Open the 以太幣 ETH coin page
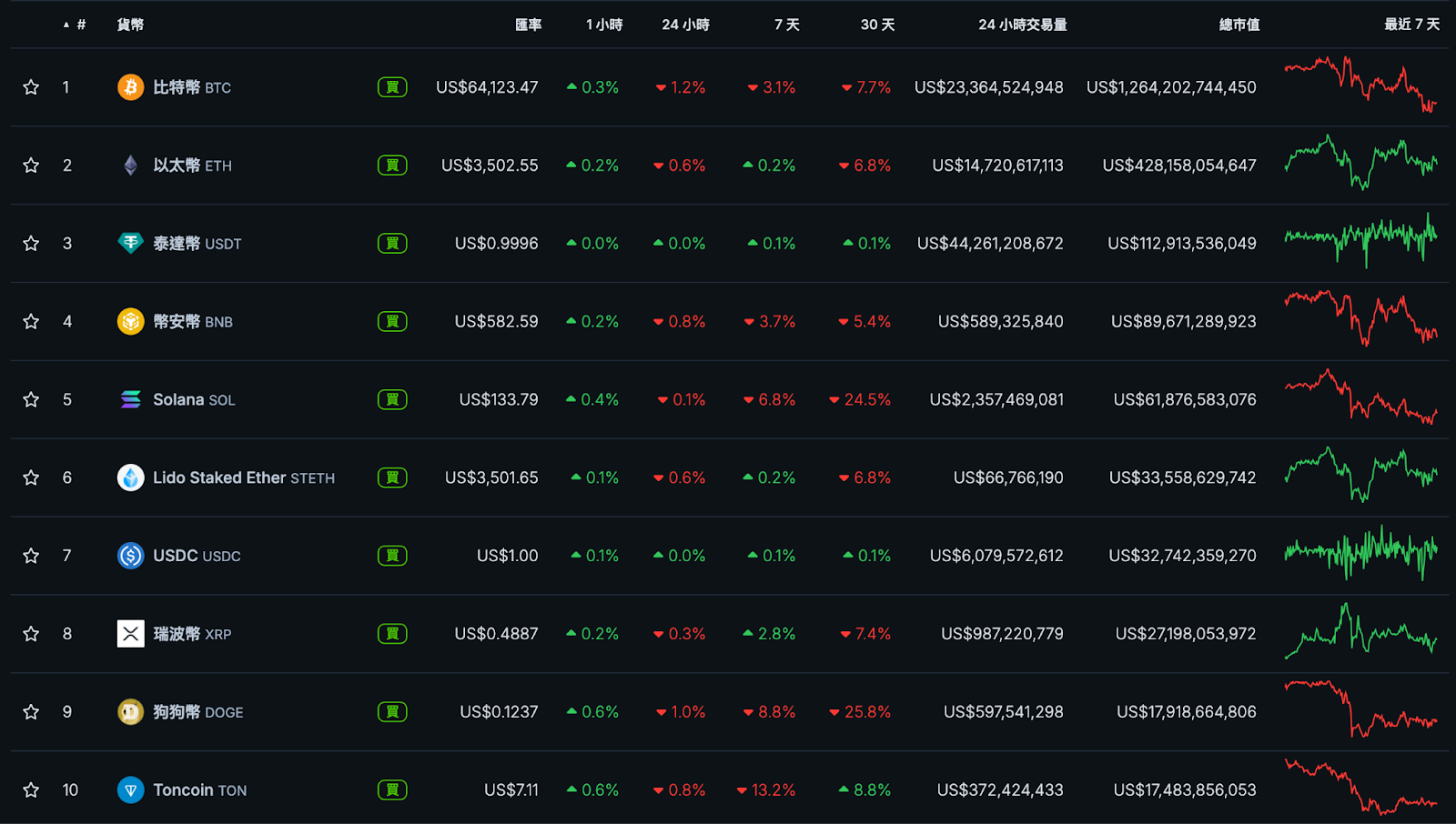This screenshot has height=824, width=1456. click(192, 166)
